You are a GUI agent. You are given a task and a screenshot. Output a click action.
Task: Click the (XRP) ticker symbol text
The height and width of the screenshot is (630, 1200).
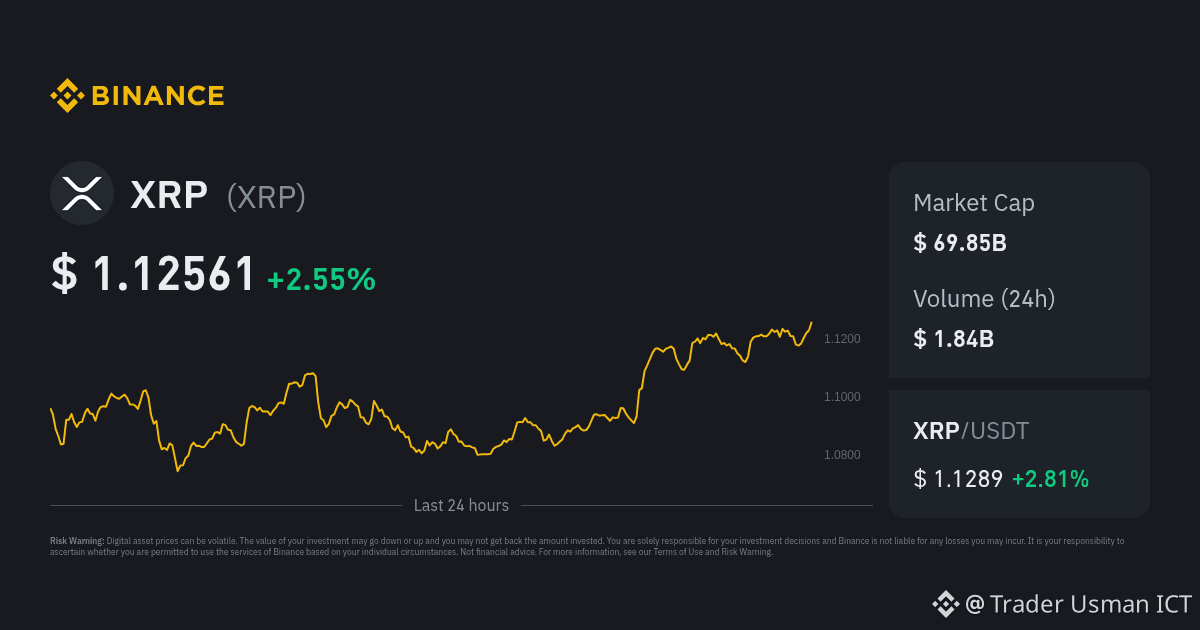[x=266, y=197]
